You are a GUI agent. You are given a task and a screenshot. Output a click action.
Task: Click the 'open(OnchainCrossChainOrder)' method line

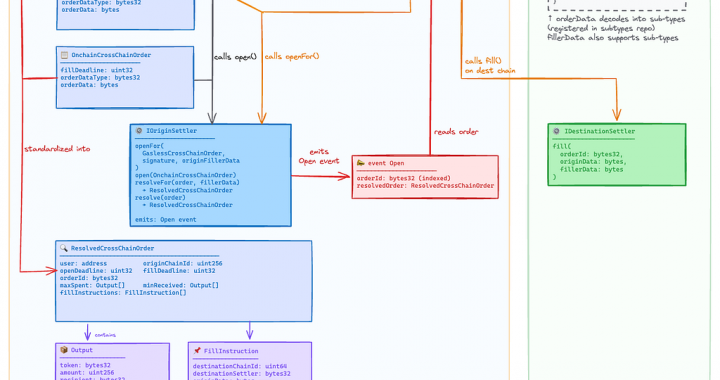186,175
